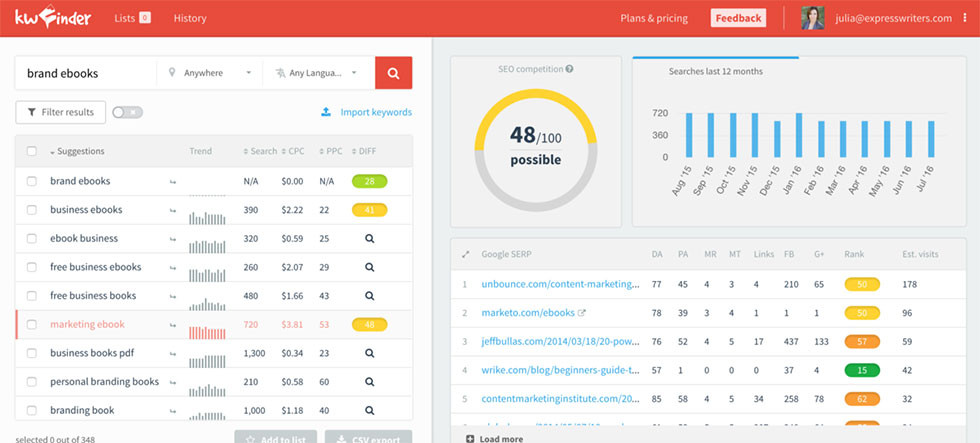Click the Import keywords upload icon
The height and width of the screenshot is (443, 980).
(326, 112)
